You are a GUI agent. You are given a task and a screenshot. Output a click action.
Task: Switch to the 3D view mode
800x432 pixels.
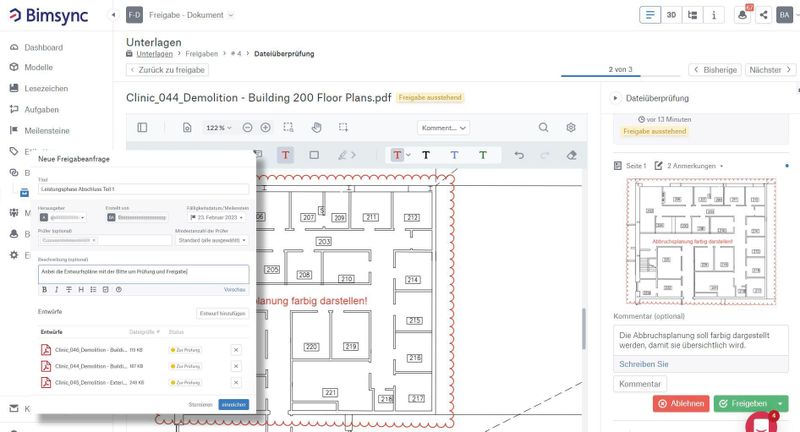(672, 15)
